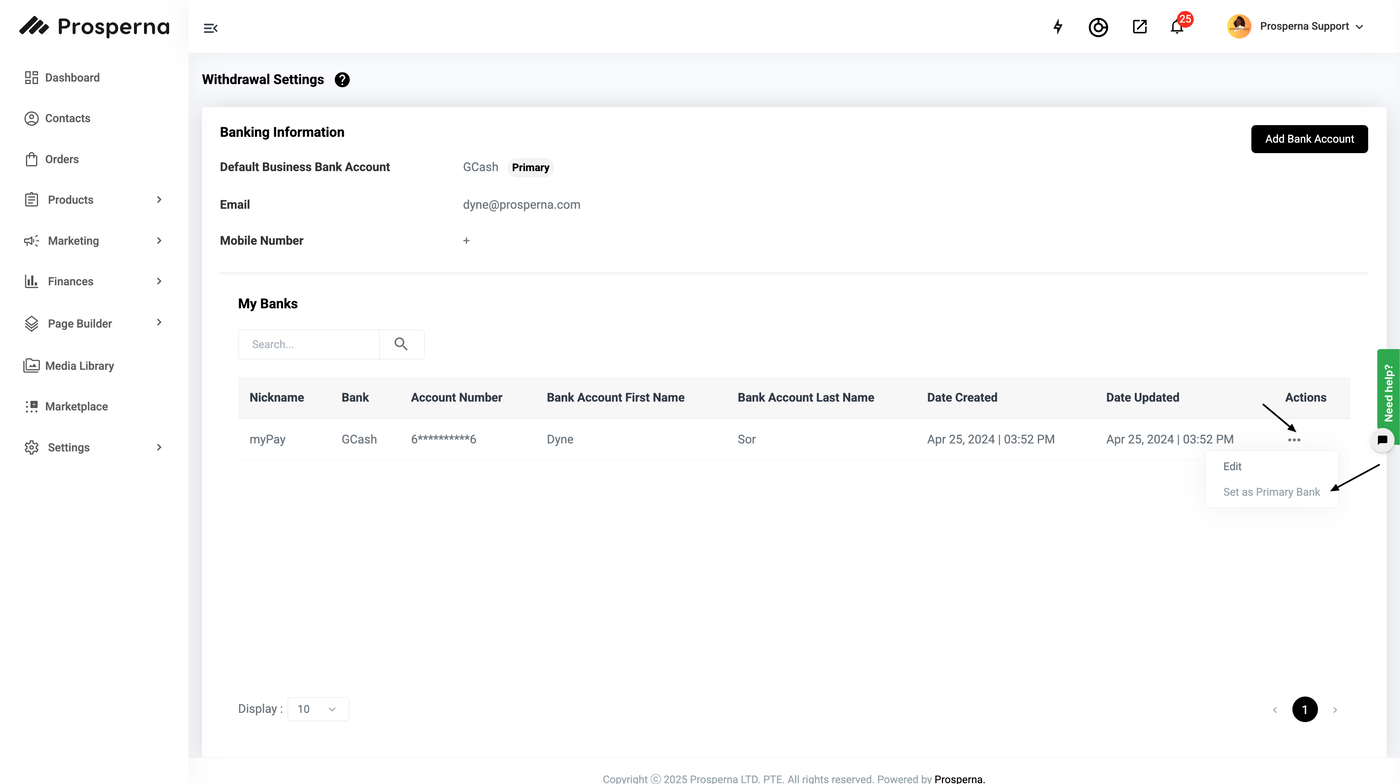The image size is (1400, 784).
Task: Select page 1 in pagination
Action: [x=1305, y=709]
